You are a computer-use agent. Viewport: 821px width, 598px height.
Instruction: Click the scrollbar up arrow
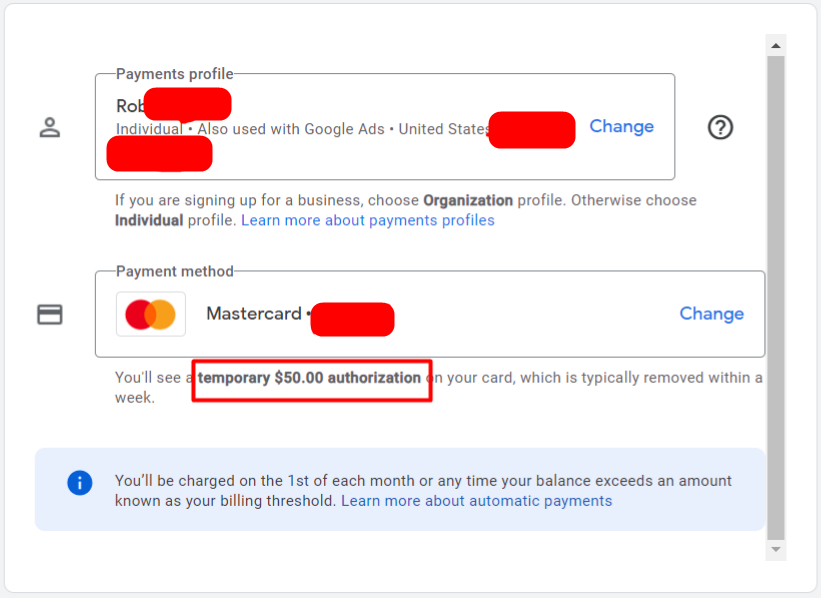776,46
